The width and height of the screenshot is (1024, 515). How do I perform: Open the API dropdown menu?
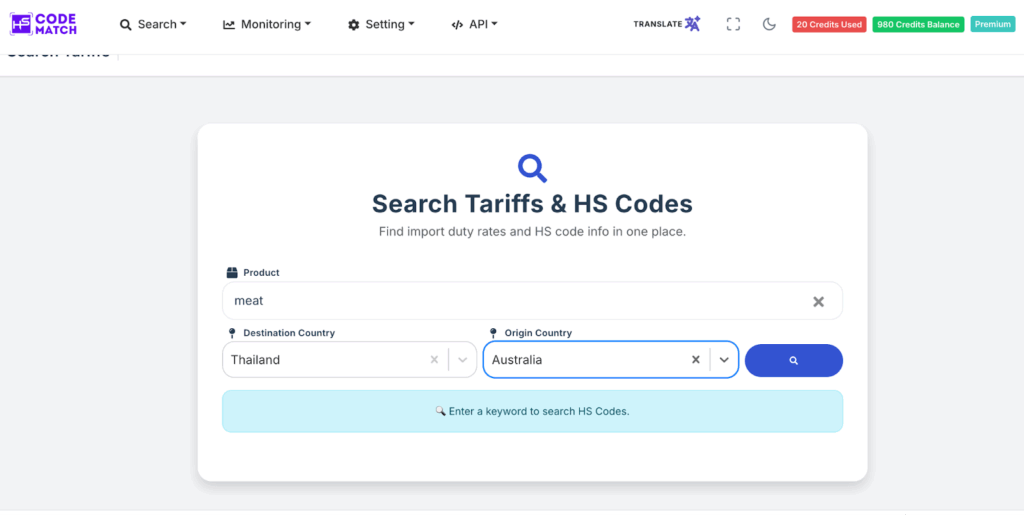[474, 24]
